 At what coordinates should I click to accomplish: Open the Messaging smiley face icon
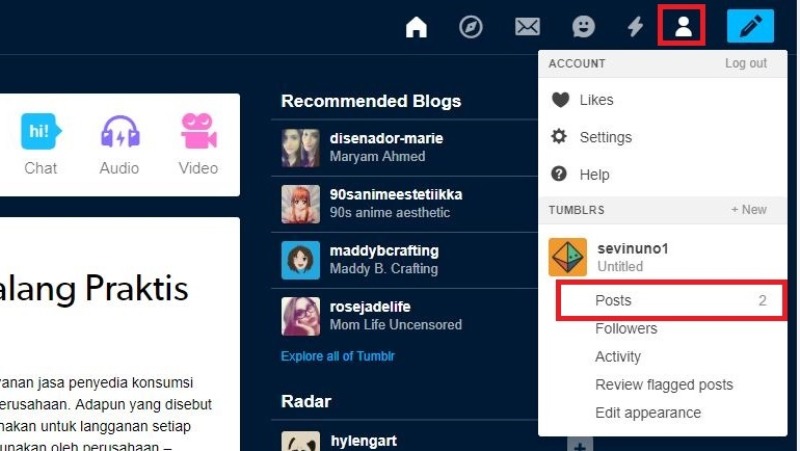click(x=583, y=27)
